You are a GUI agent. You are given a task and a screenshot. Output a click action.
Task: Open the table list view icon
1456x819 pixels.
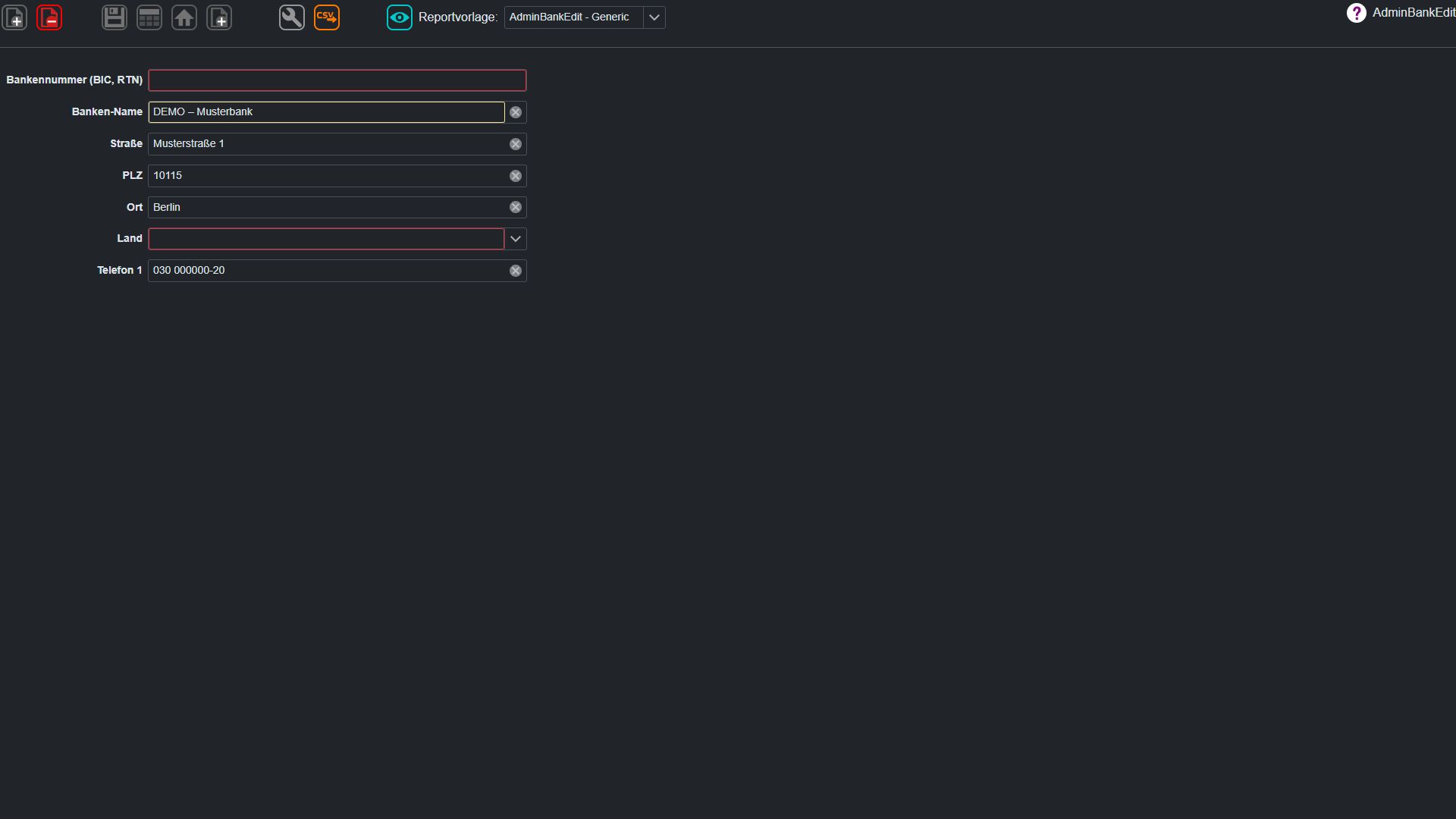point(149,17)
